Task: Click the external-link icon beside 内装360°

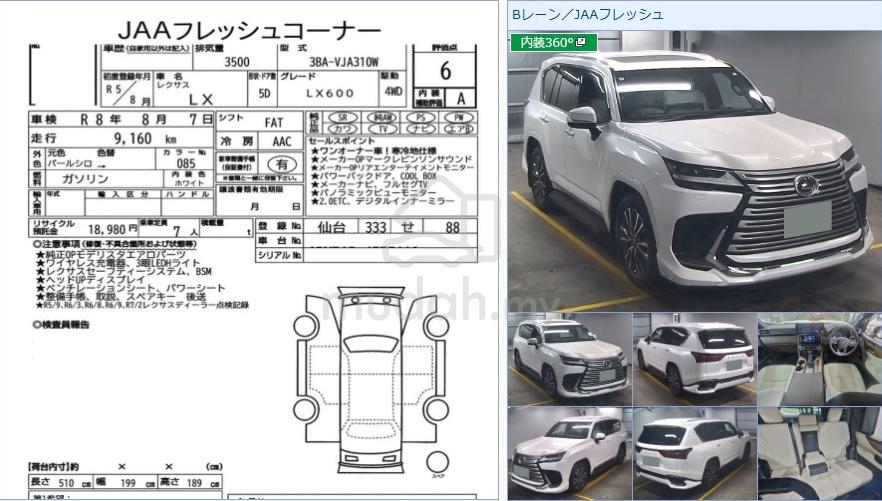Action: (581, 42)
